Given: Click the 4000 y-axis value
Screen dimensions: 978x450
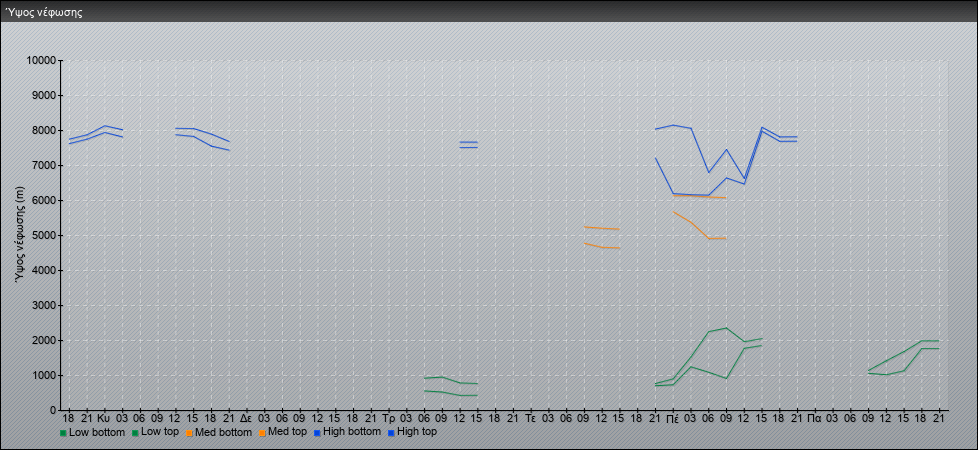Looking at the screenshot, I should [x=44, y=270].
